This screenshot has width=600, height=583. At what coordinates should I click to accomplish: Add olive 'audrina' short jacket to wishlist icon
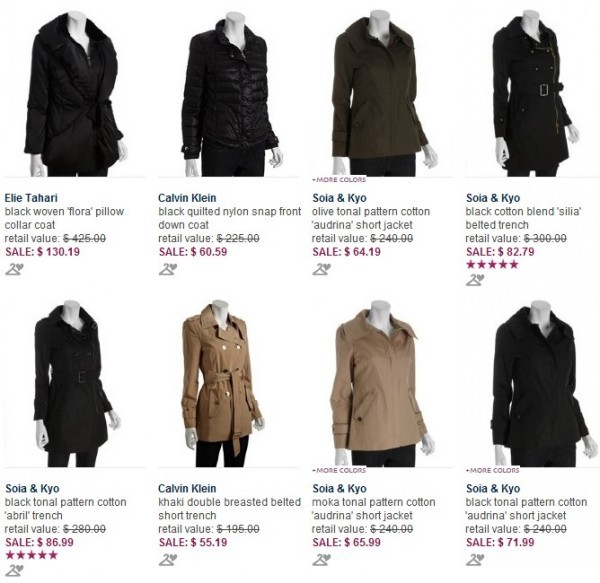321,269
